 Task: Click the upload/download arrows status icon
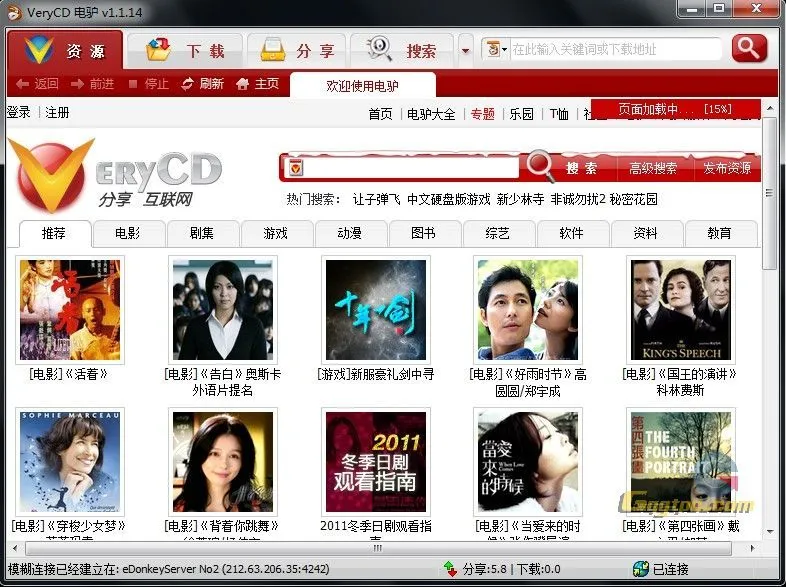[x=450, y=569]
